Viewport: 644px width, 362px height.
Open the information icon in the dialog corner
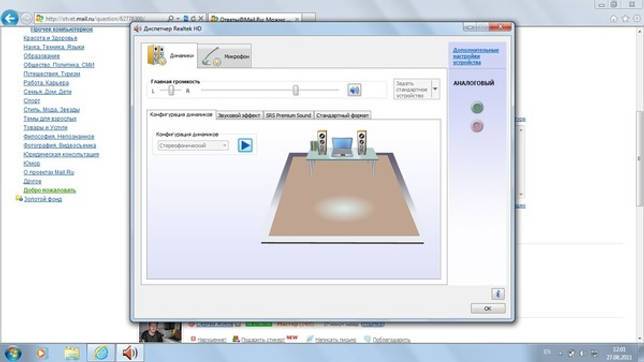pos(498,294)
